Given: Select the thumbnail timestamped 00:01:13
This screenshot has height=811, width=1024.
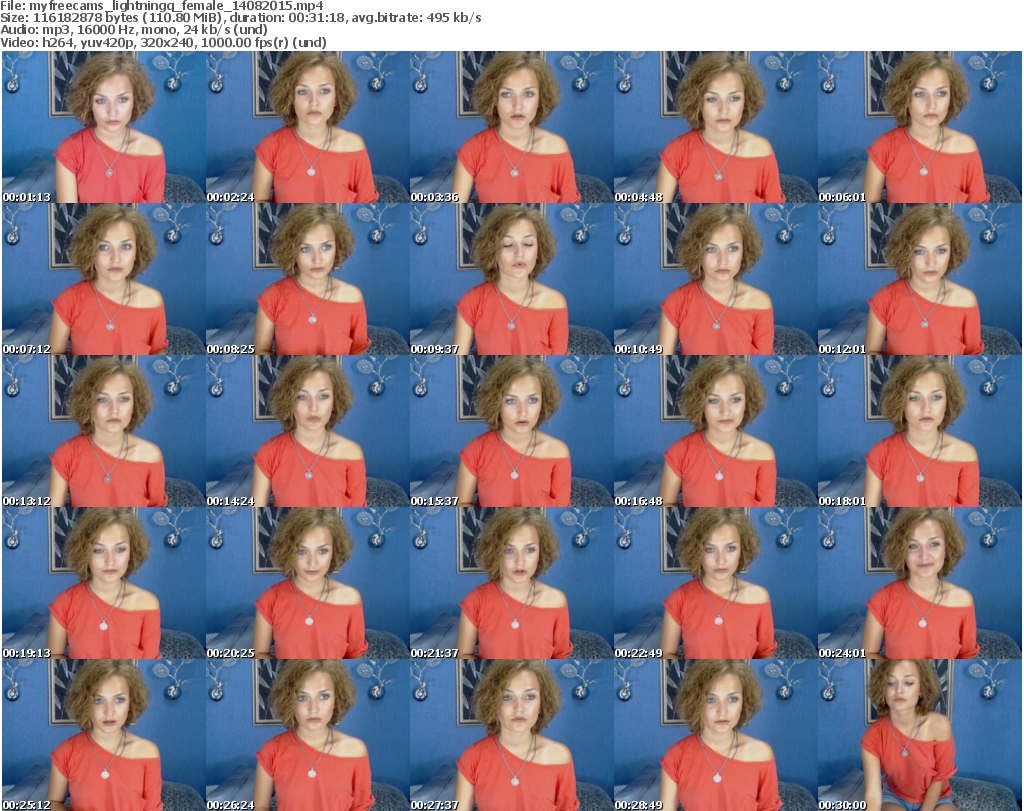Looking at the screenshot, I should (x=104, y=127).
